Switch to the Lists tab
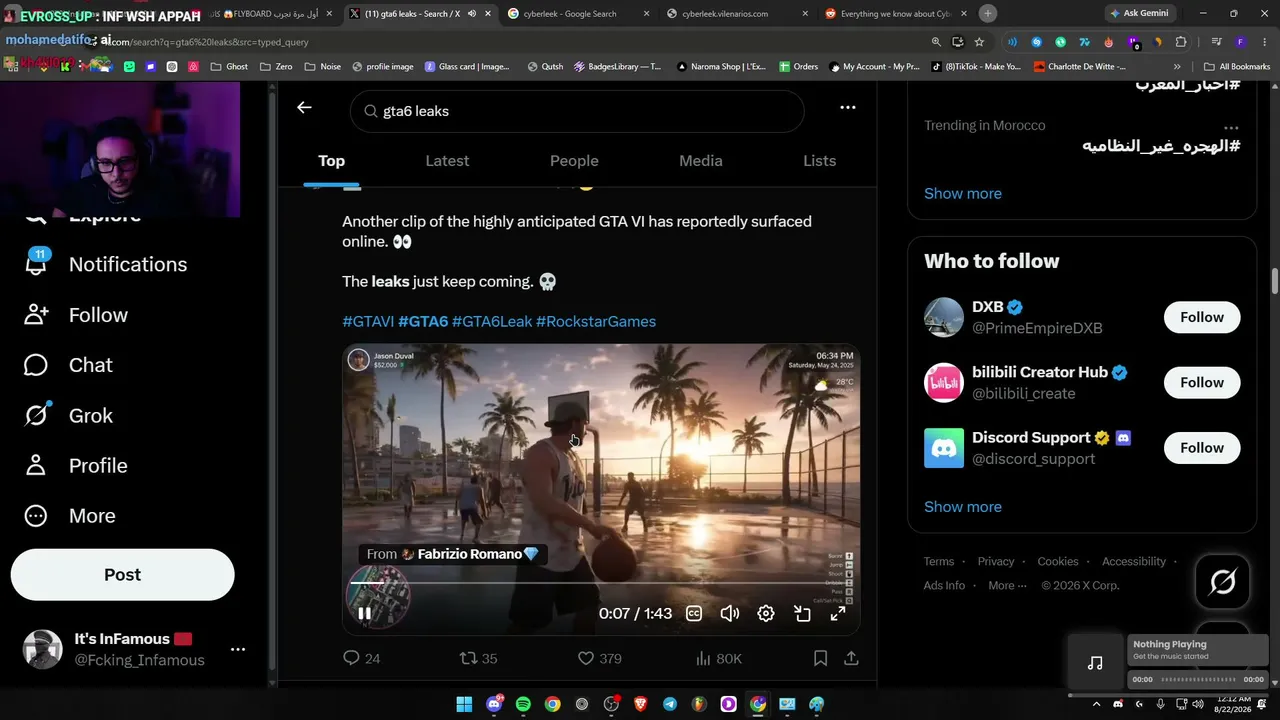 pos(819,161)
